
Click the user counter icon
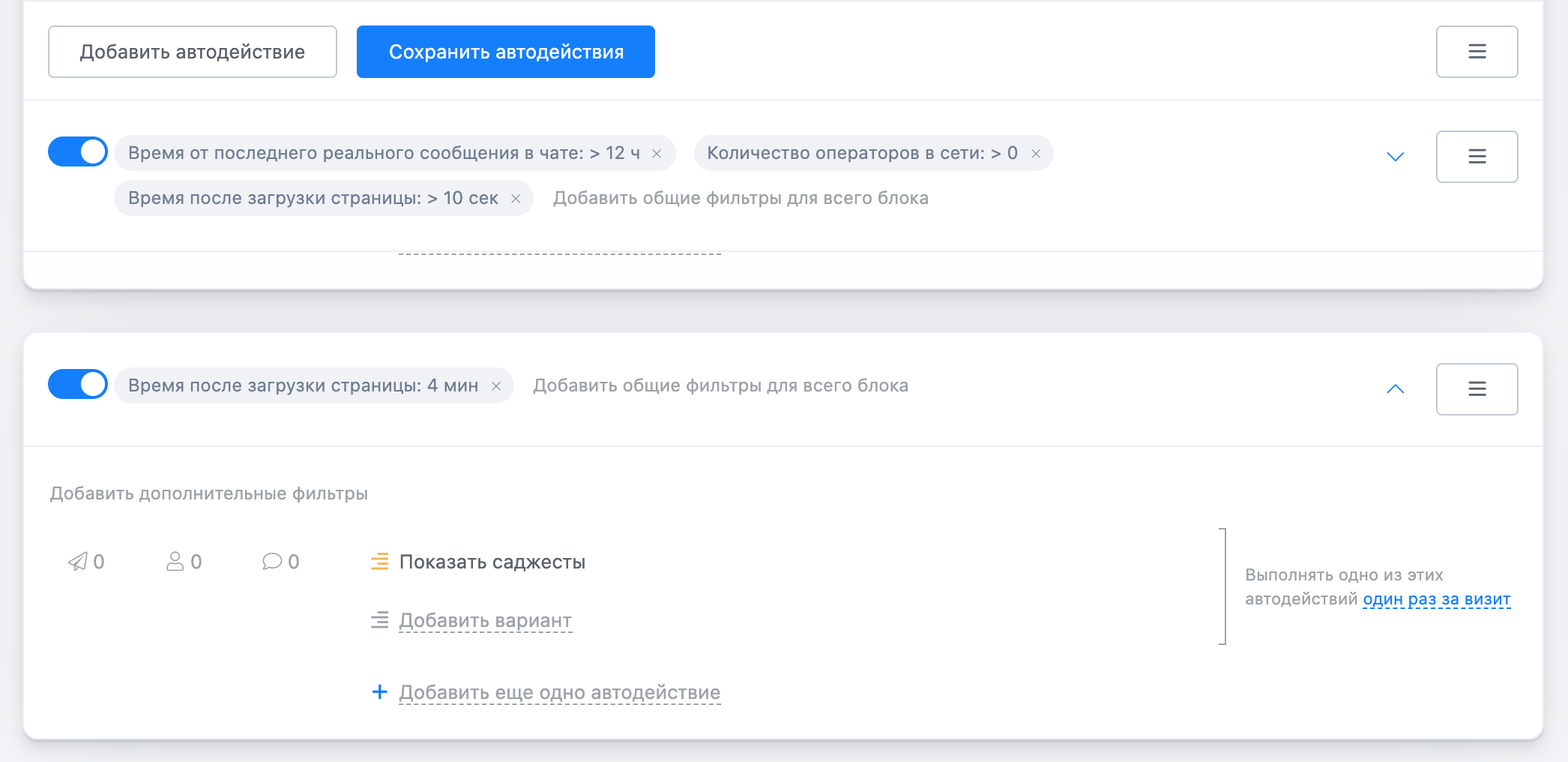(x=175, y=562)
